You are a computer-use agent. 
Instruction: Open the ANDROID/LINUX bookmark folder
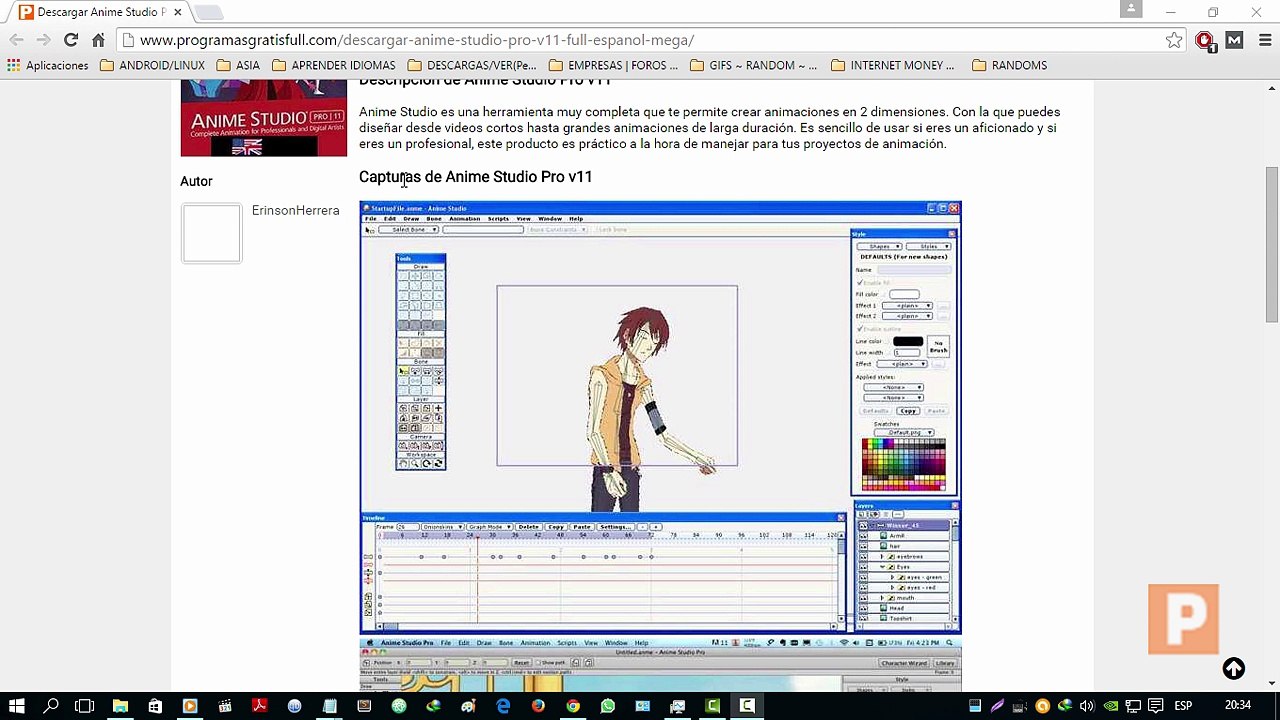[x=151, y=65]
